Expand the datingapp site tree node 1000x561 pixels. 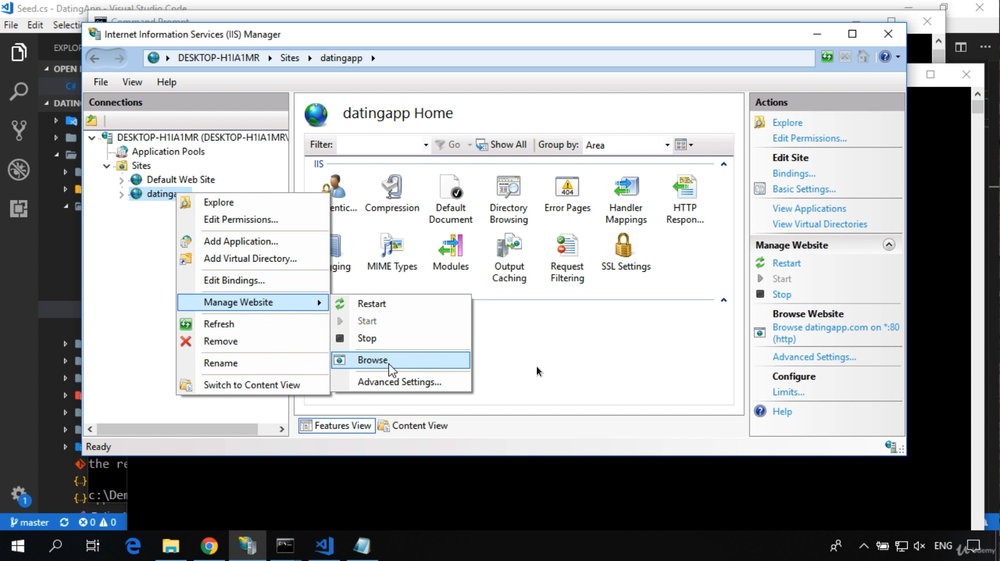pyautogui.click(x=121, y=194)
